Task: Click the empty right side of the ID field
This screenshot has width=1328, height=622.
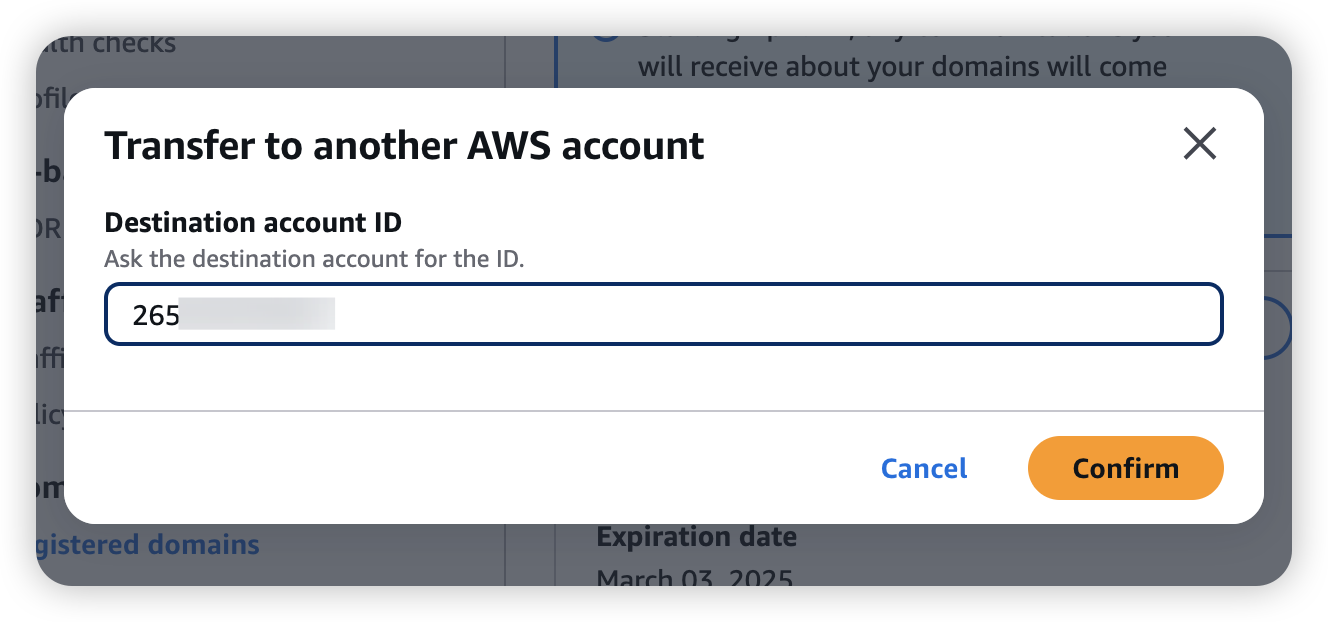Action: pyautogui.click(x=900, y=315)
